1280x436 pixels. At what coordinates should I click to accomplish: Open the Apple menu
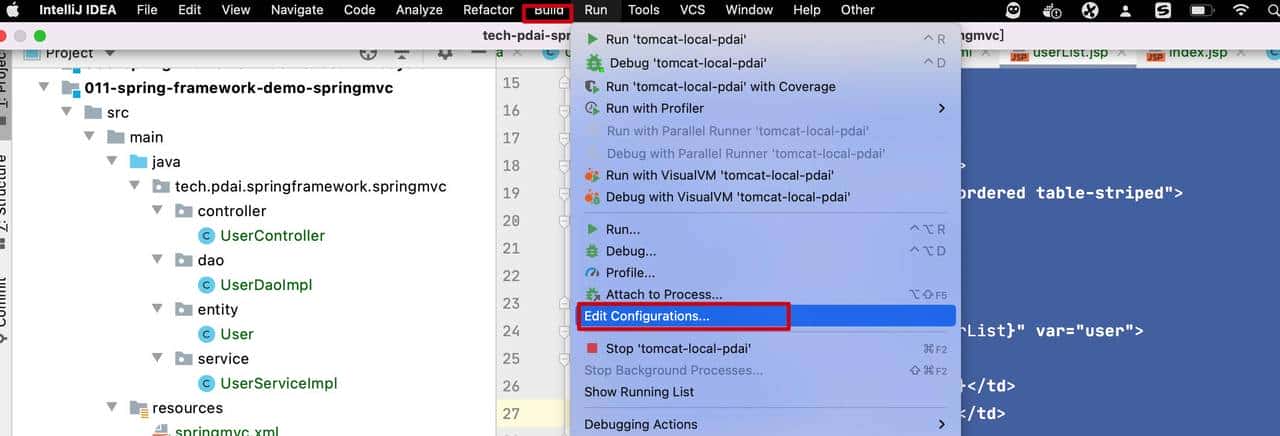point(15,10)
